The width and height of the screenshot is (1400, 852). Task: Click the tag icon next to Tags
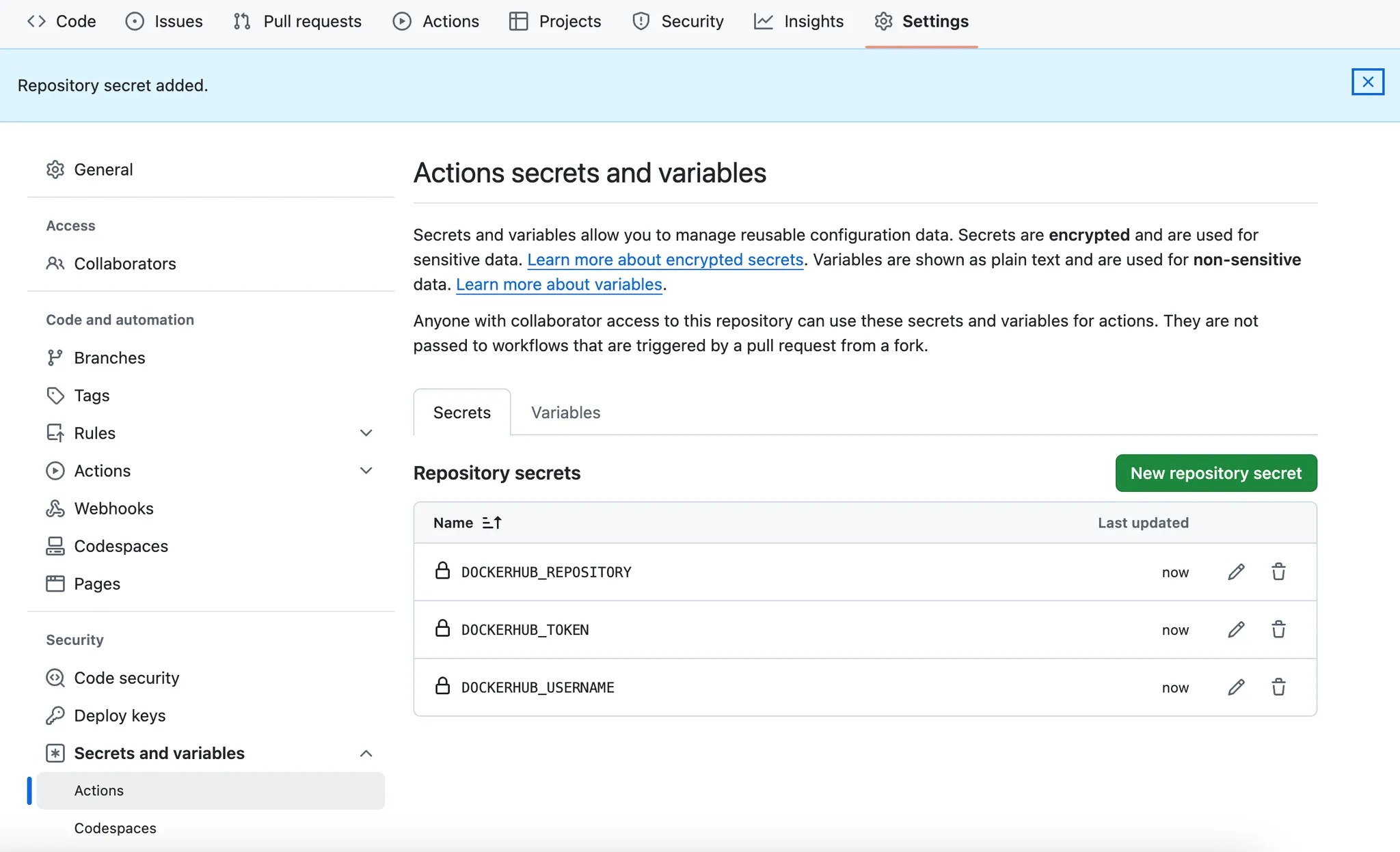tap(55, 396)
